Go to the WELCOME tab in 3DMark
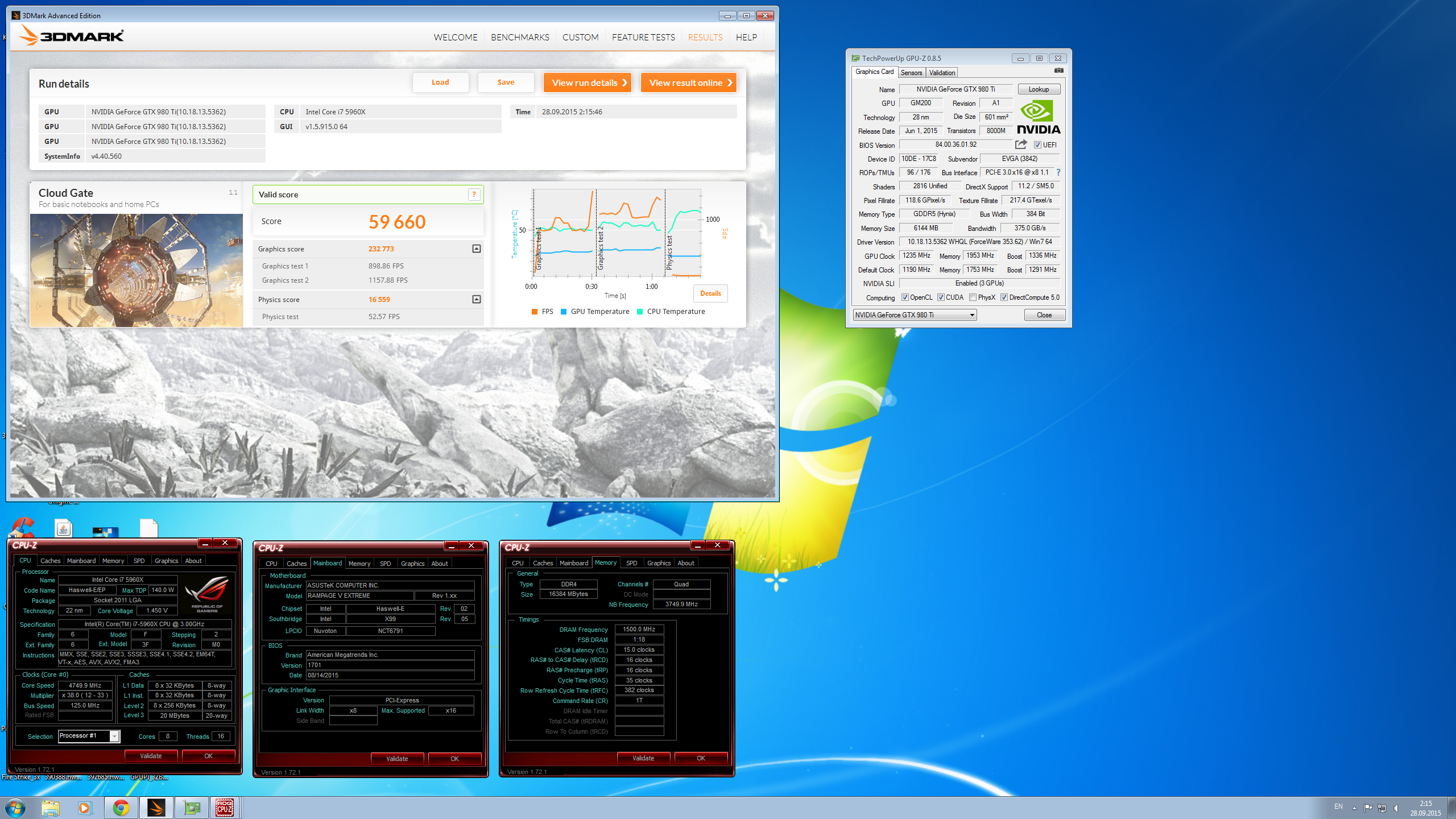This screenshot has height=819, width=1456. coord(456,37)
